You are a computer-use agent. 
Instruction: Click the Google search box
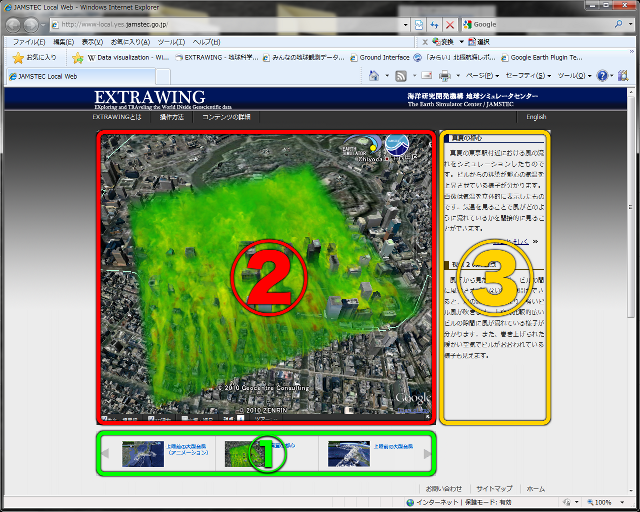tap(538, 24)
